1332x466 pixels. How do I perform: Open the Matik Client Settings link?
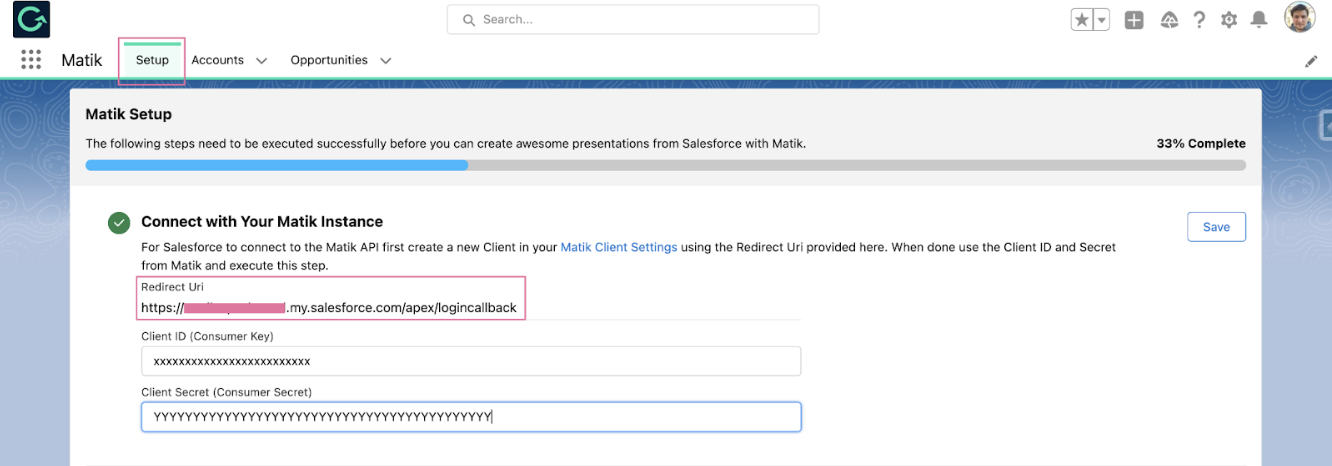click(619, 246)
